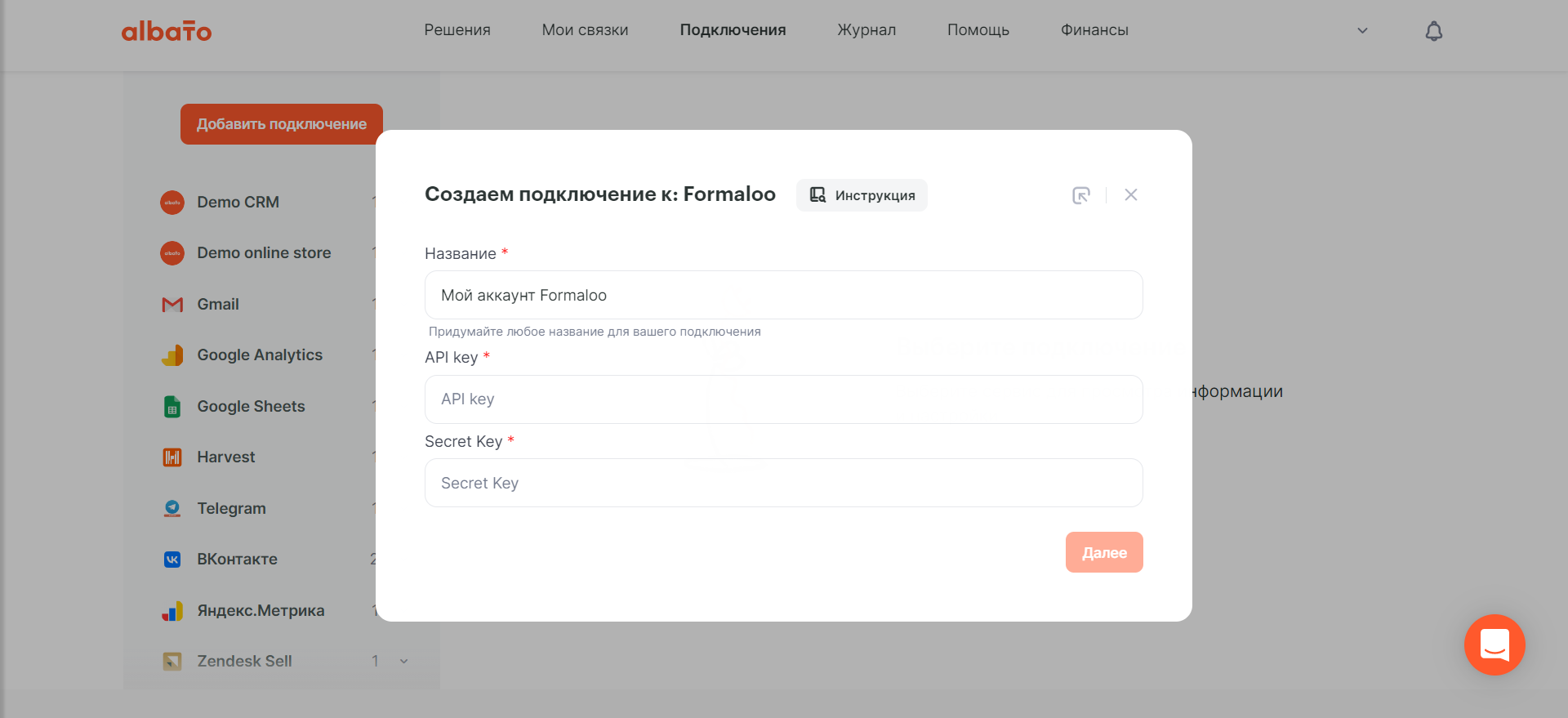The image size is (1568, 718).
Task: Open the Подключения tab
Action: pos(733,30)
